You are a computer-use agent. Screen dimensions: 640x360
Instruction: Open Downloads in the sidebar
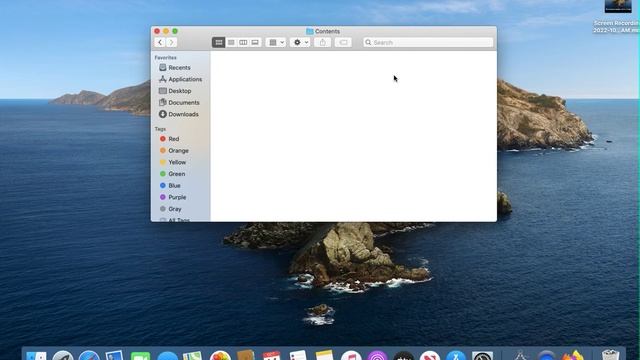pos(180,114)
